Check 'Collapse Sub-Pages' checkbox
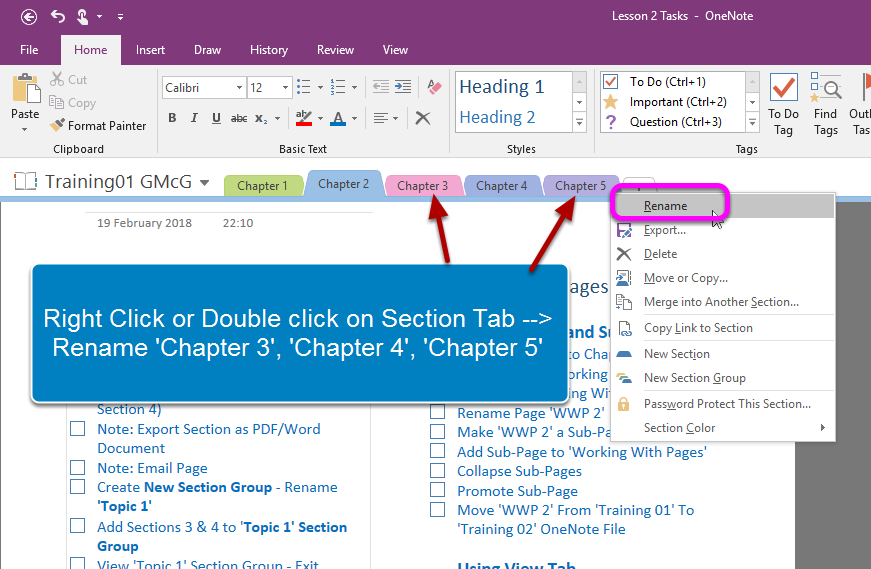This screenshot has width=871, height=569. tap(438, 471)
